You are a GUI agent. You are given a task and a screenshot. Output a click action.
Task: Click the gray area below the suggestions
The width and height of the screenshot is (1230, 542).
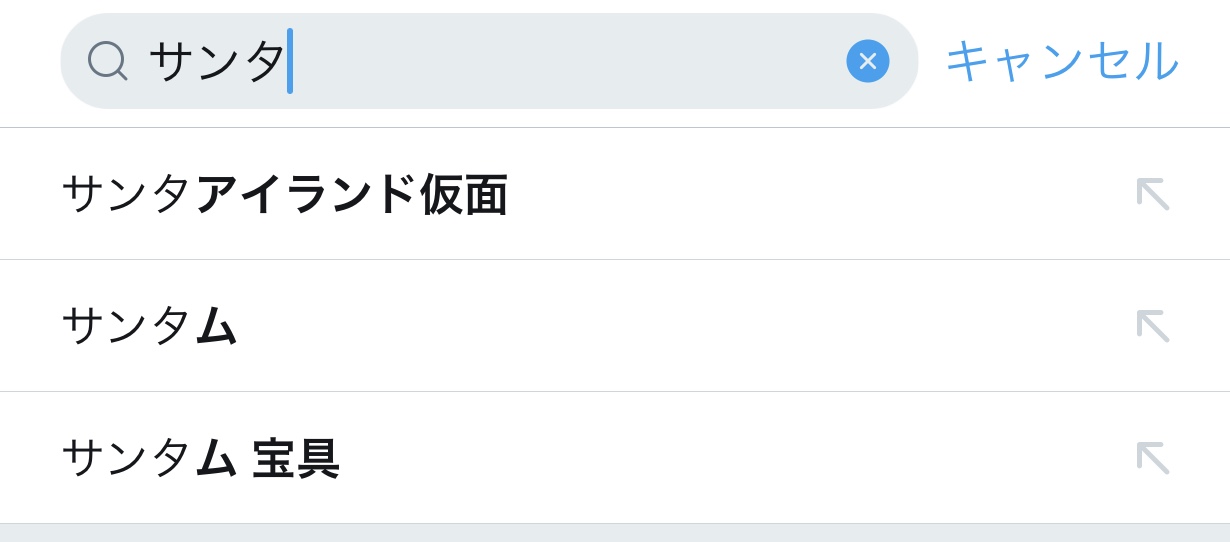pyautogui.click(x=615, y=533)
